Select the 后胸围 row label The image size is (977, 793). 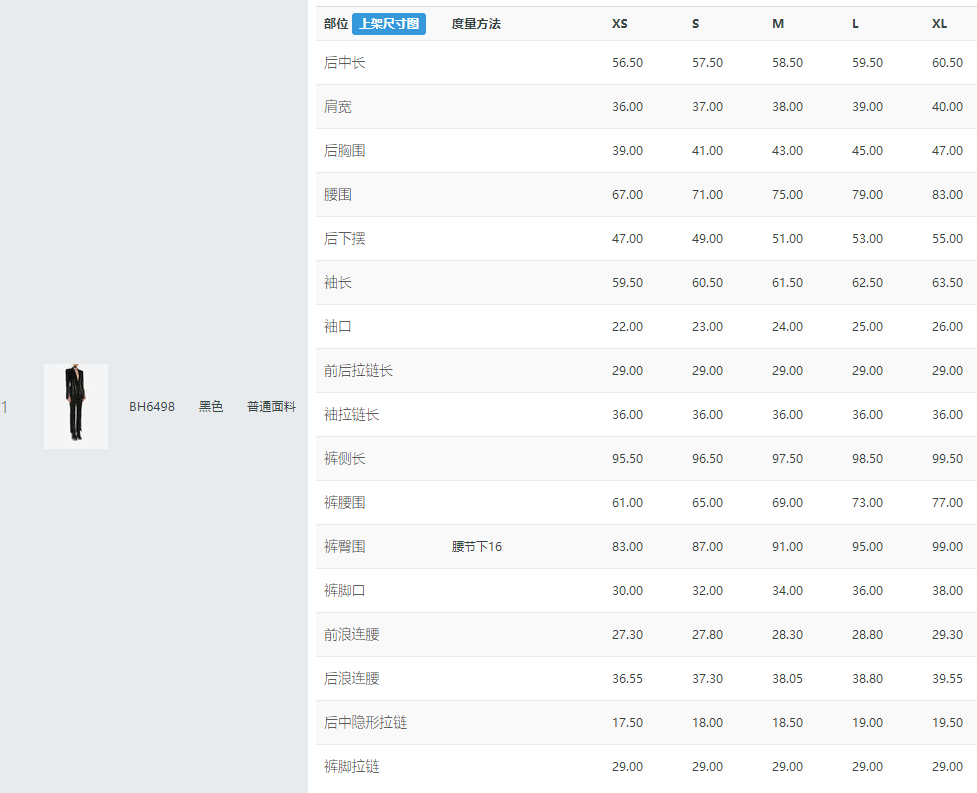click(x=345, y=151)
